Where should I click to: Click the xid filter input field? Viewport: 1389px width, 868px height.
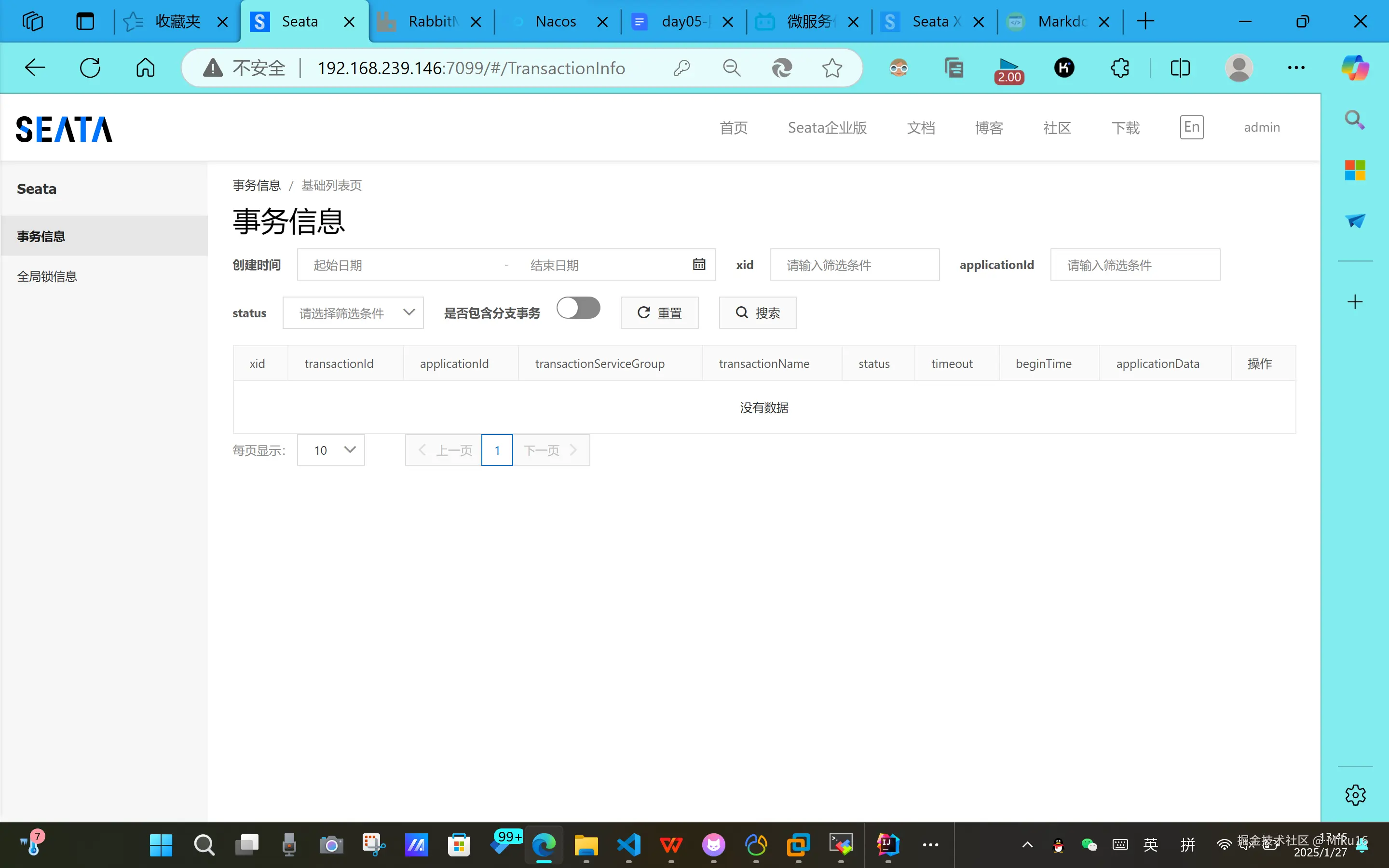tap(854, 265)
